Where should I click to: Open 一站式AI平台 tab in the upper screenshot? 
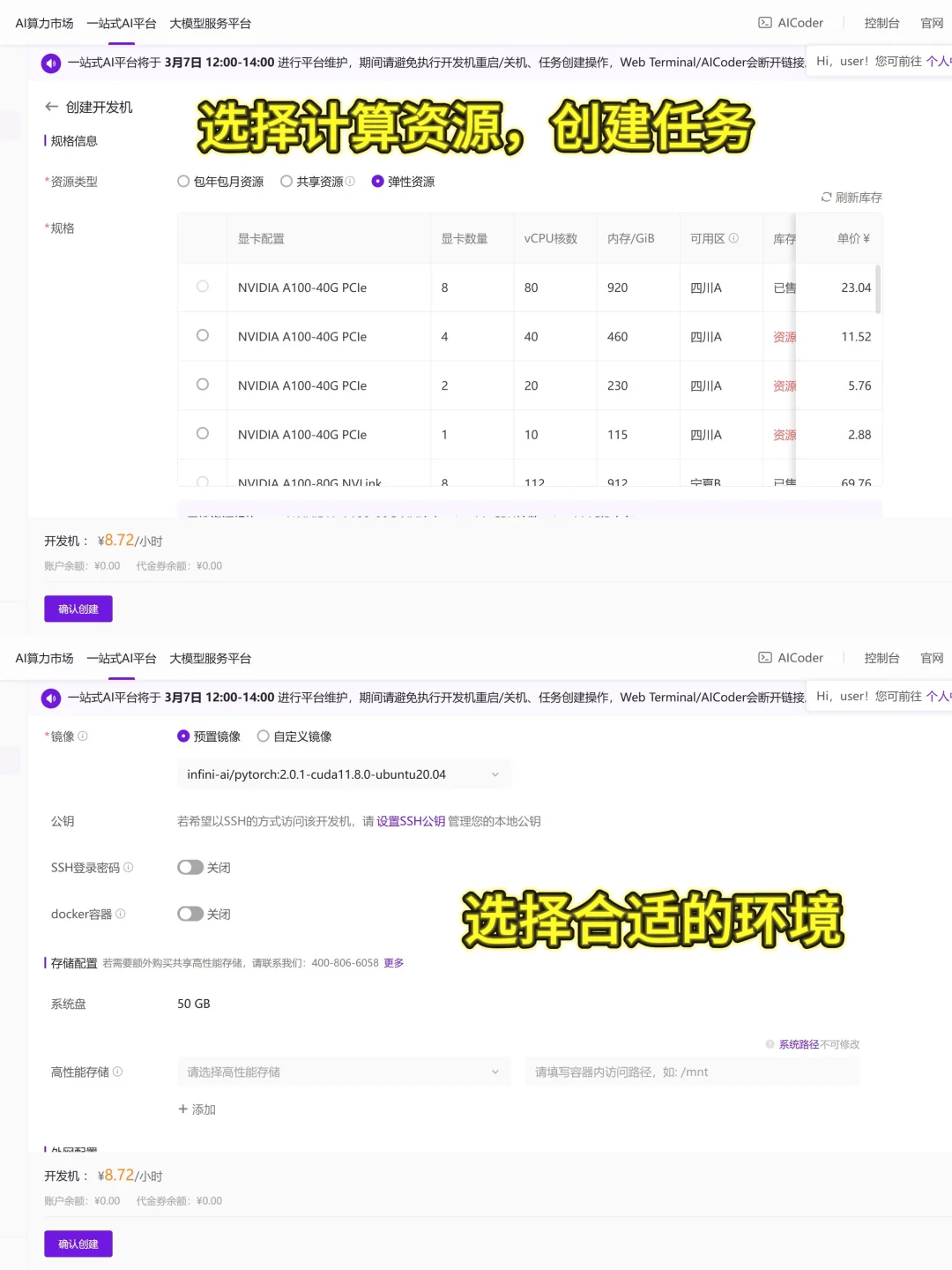pos(122,24)
